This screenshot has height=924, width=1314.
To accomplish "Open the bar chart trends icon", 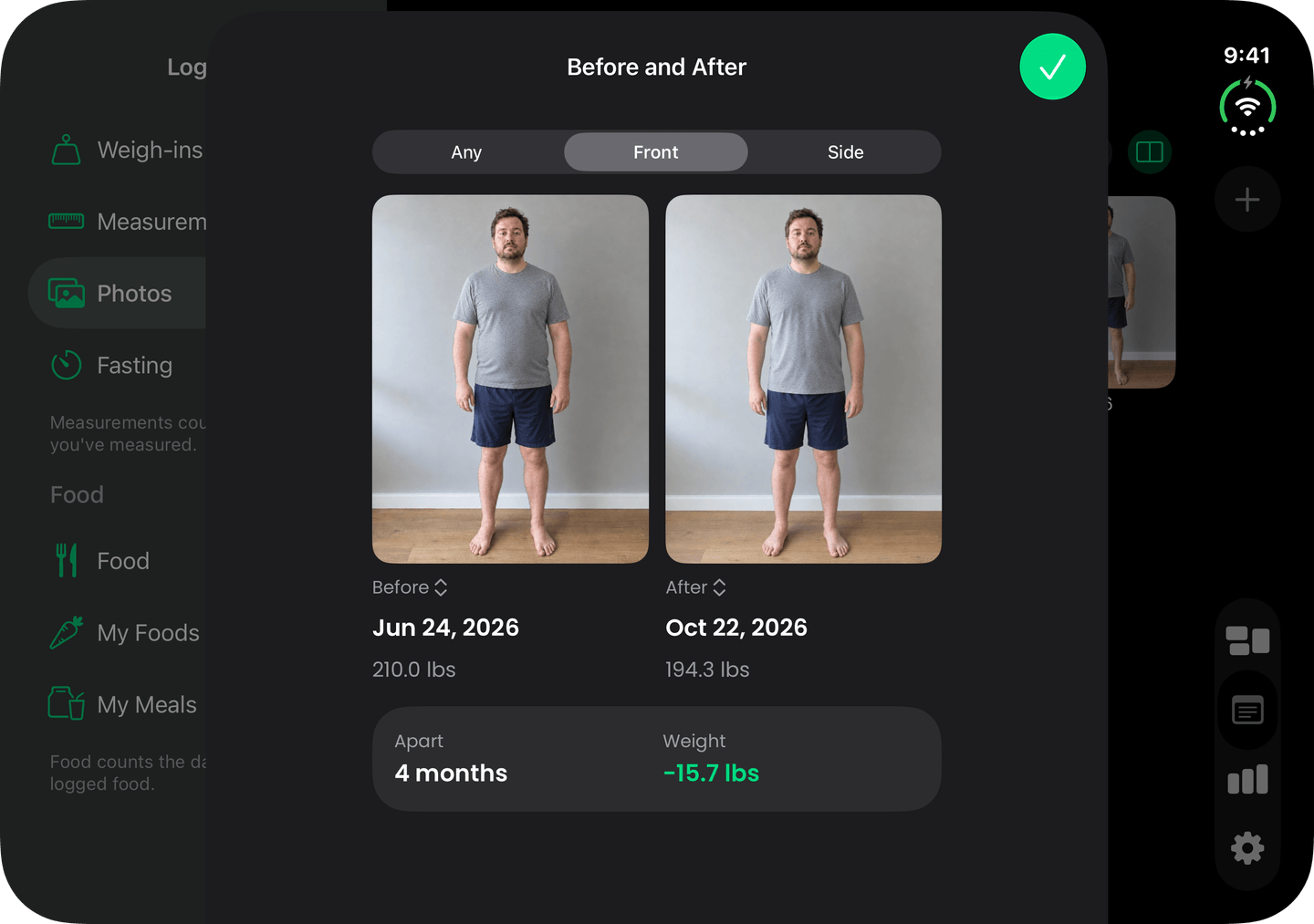I will point(1247,780).
